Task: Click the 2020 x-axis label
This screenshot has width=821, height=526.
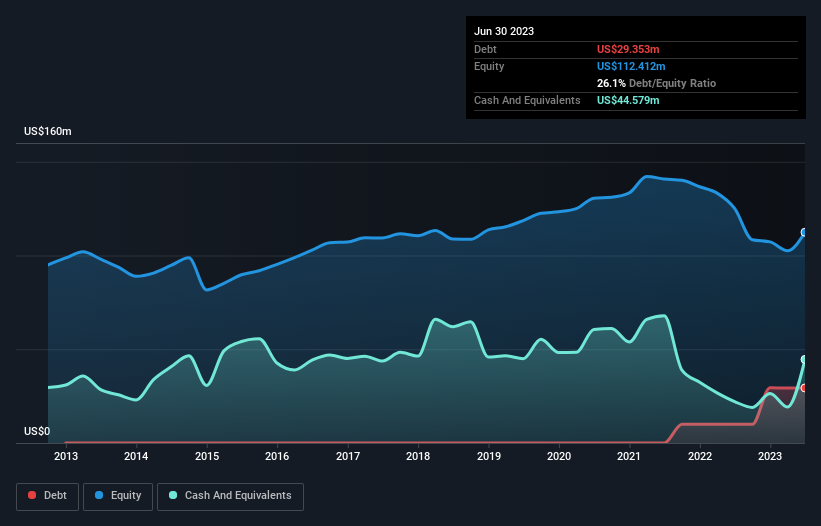Action: coord(559,456)
